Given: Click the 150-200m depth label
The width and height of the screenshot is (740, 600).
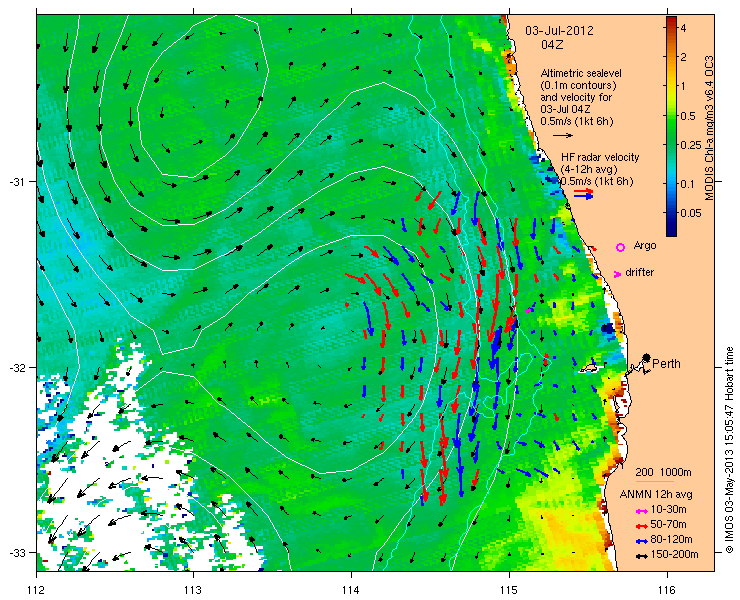Looking at the screenshot, I should pyautogui.click(x=674, y=555).
